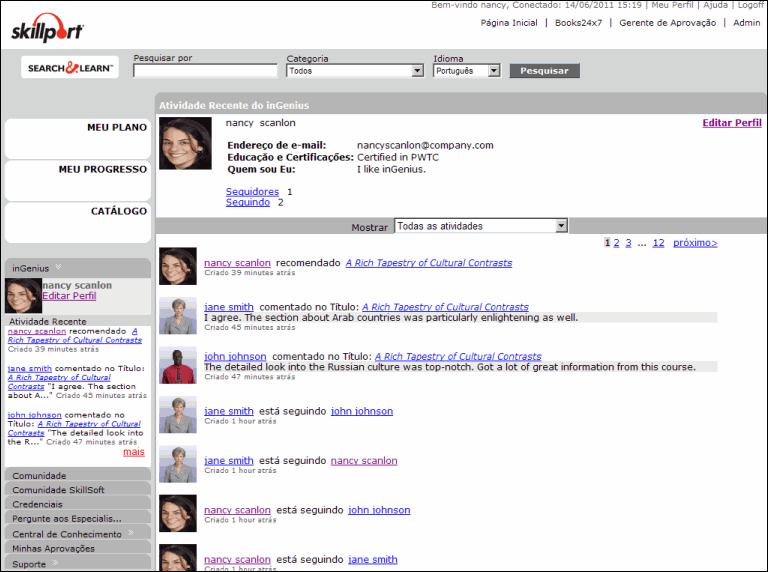Click john johnson in sidebar Atividade Recente

click(35, 415)
